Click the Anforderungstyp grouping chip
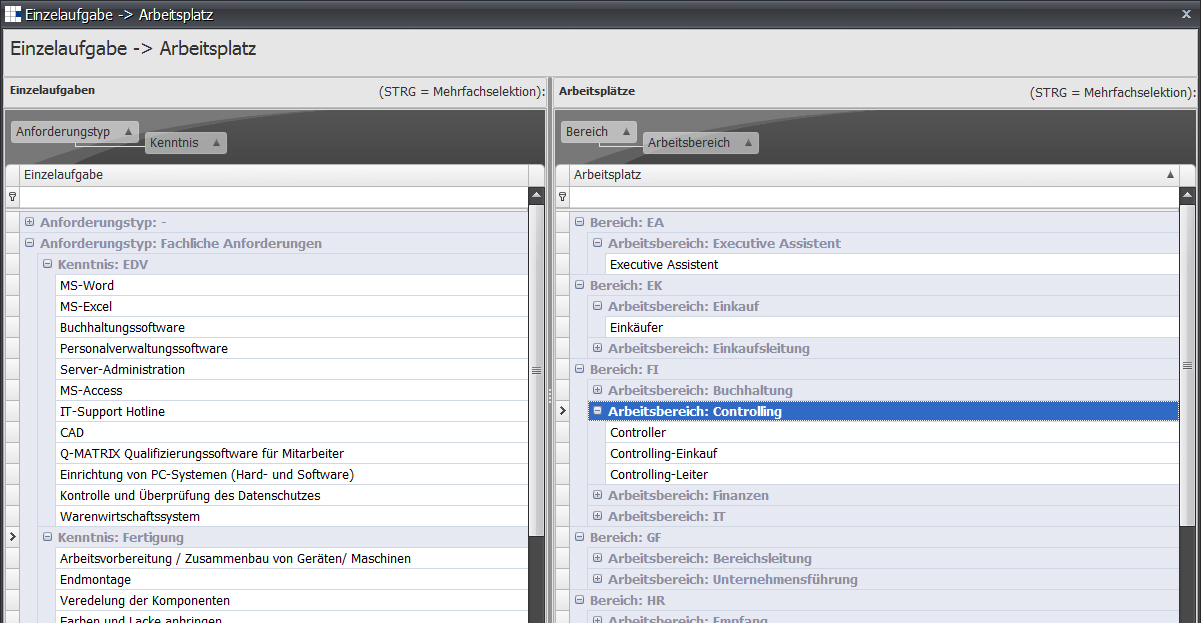Screen dimensions: 1201x623 point(74,132)
